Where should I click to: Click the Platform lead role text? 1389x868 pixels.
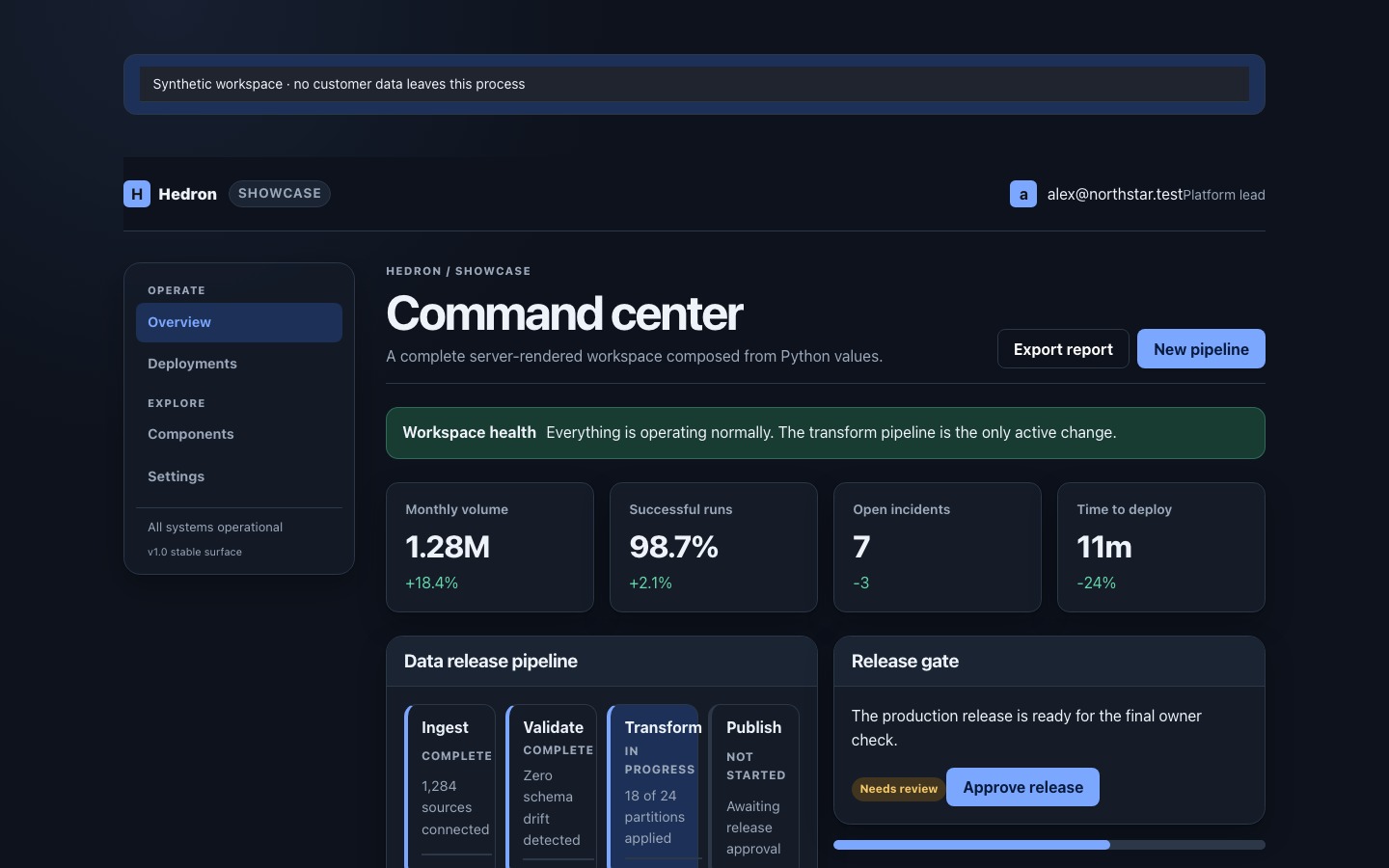pyautogui.click(x=1224, y=195)
